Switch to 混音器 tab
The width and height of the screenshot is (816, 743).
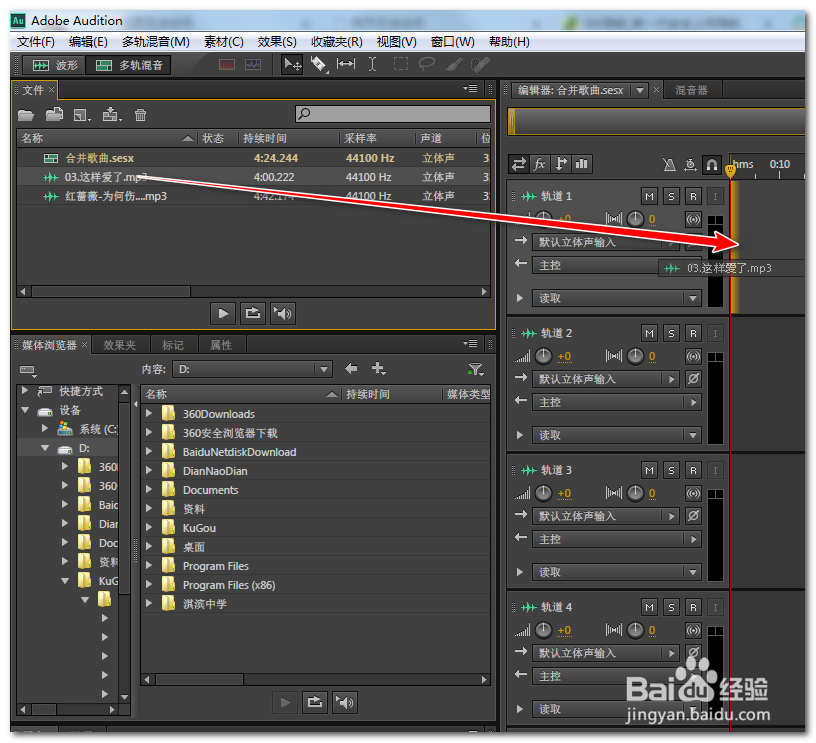692,91
